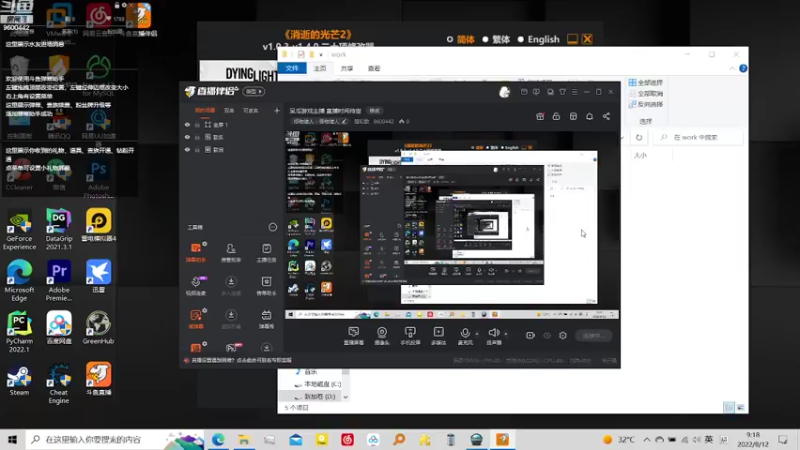The width and height of the screenshot is (800, 450).
Task: Show hidden system tray icons chevron
Action: click(646, 440)
